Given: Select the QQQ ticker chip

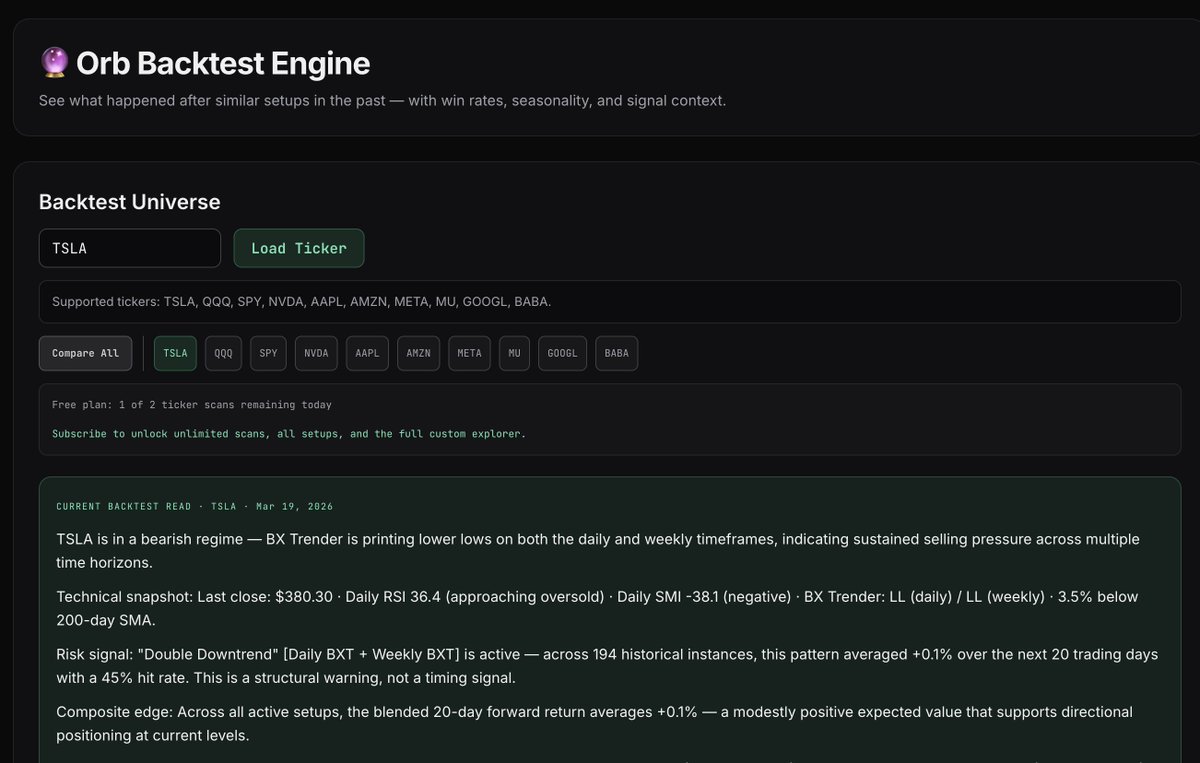Looking at the screenshot, I should [223, 353].
